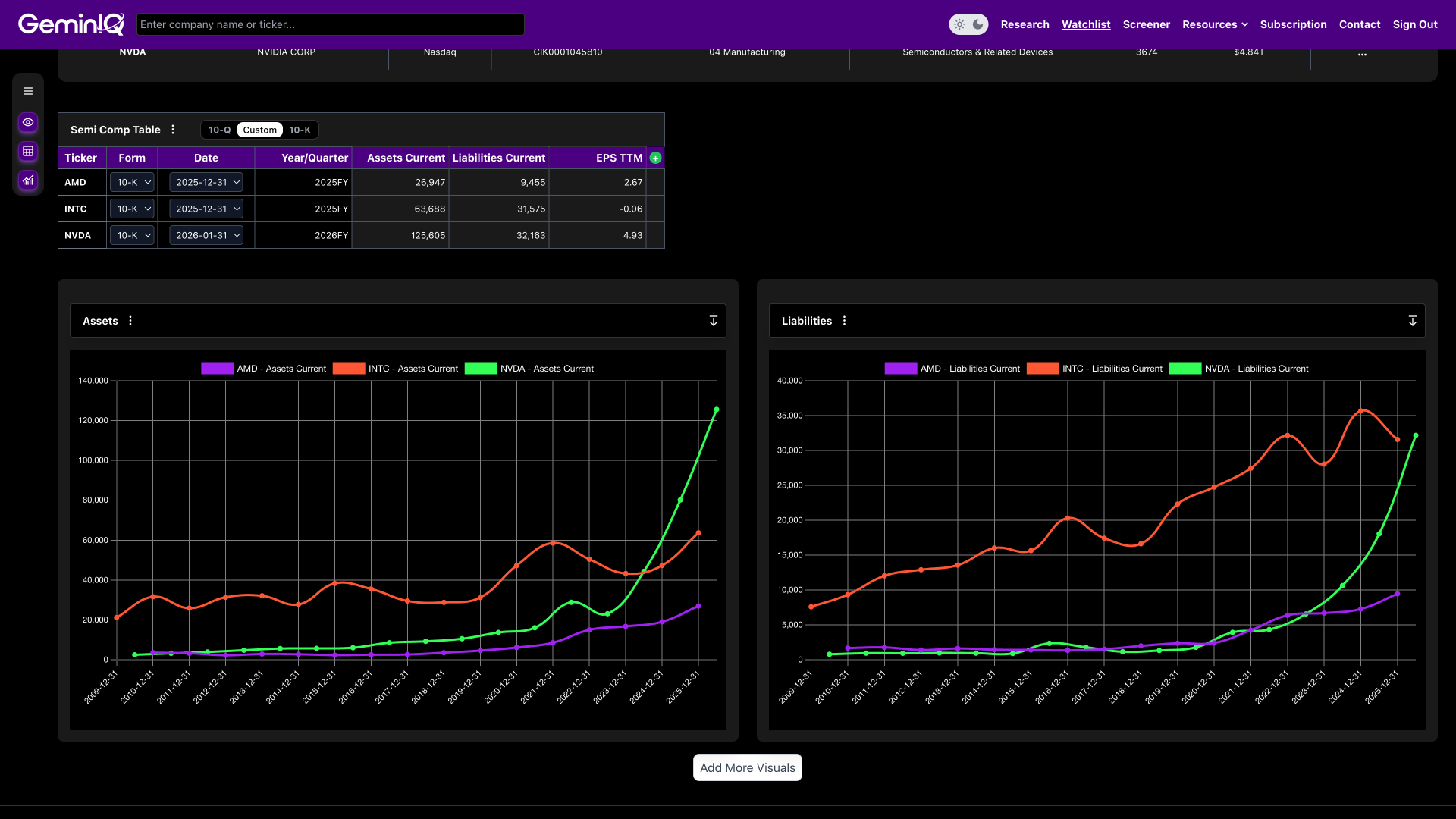Click the Ticker column header
The height and width of the screenshot is (819, 1456).
click(x=81, y=158)
